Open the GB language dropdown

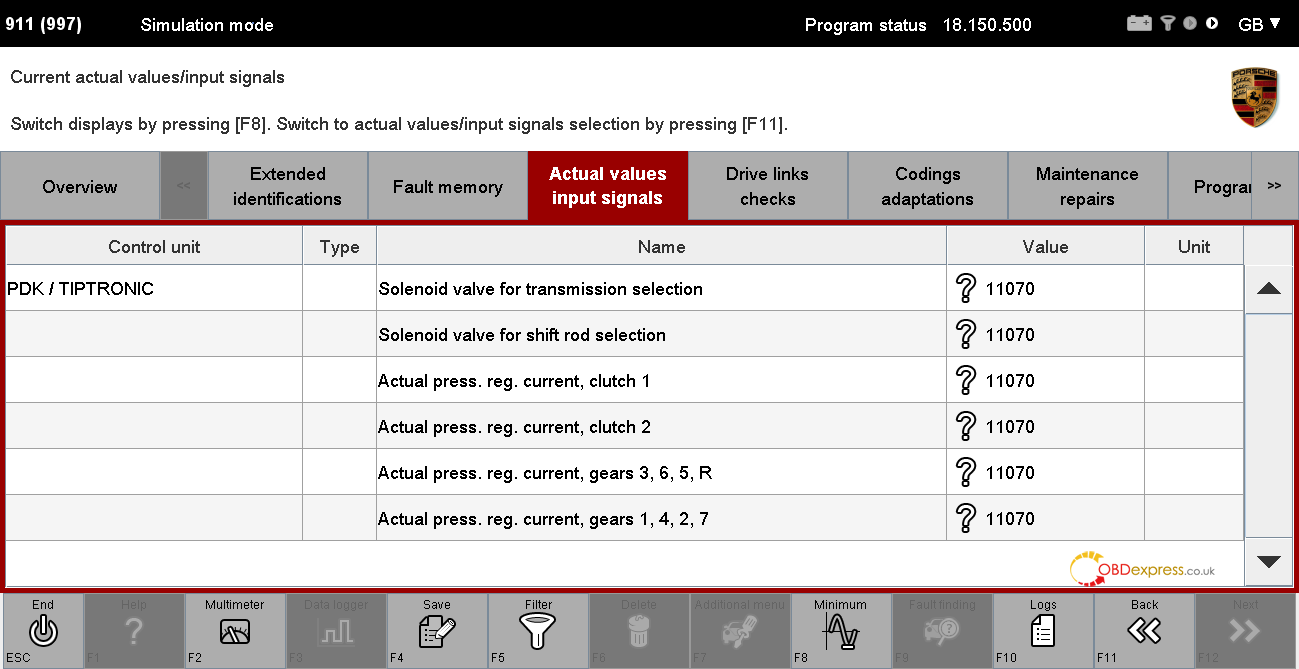click(x=1259, y=24)
